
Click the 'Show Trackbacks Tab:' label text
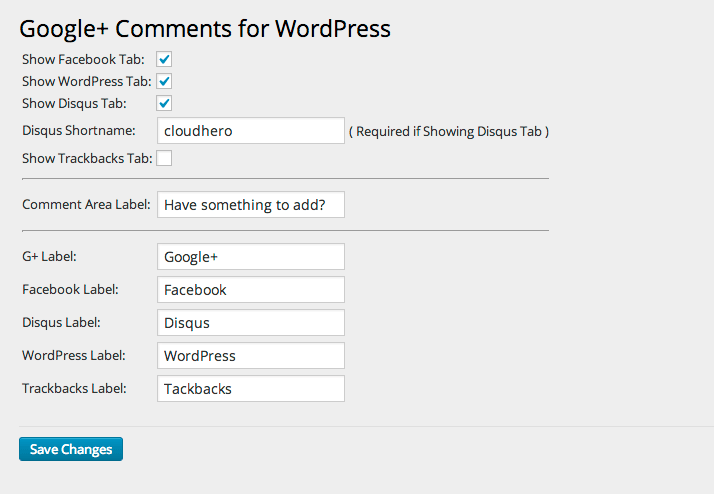(87, 158)
